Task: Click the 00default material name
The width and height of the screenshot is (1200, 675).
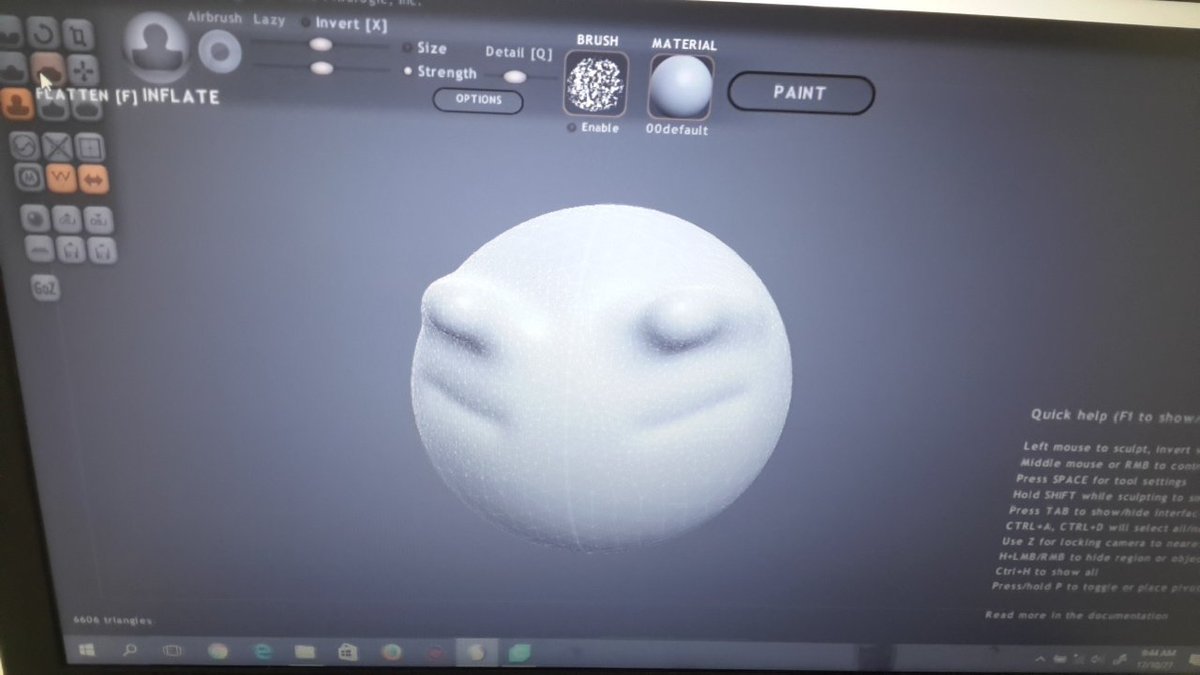Action: pyautogui.click(x=677, y=131)
